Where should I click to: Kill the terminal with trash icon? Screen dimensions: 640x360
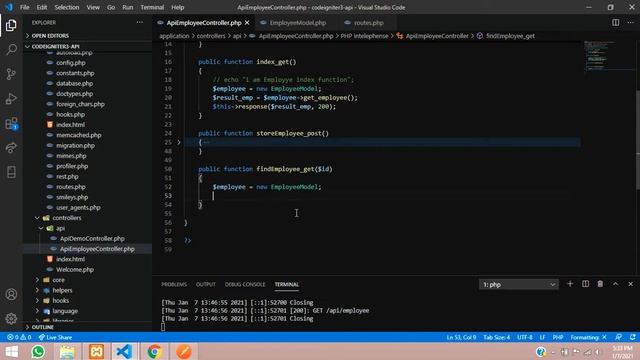point(600,284)
